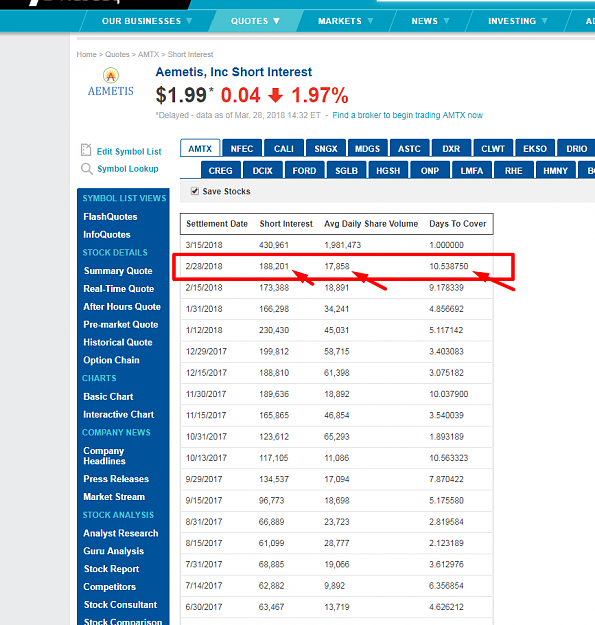Screen dimensions: 595x625
Task: Open Press Releases in the sidebar
Action: click(116, 479)
